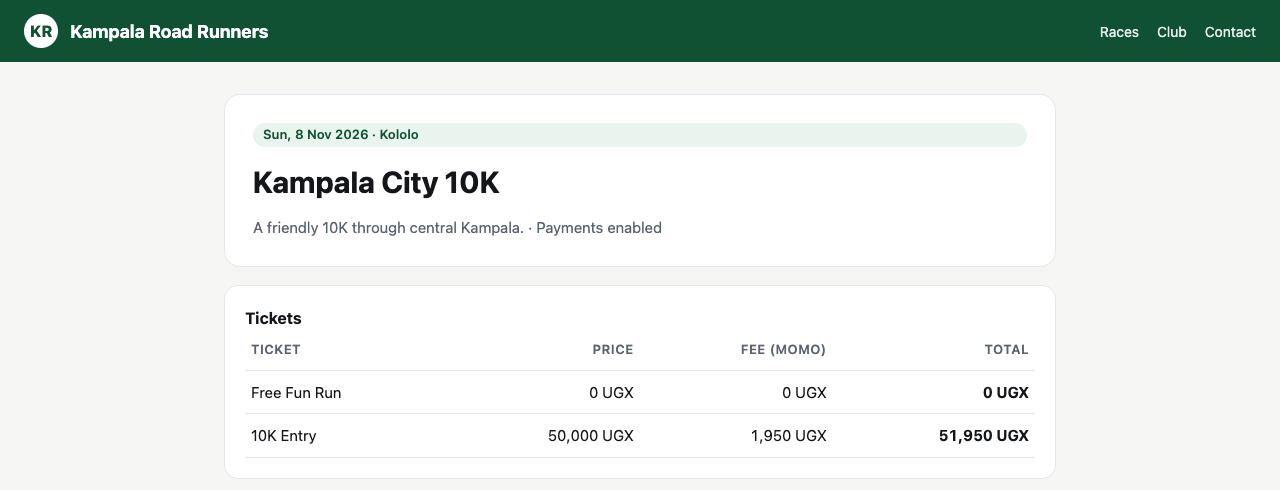Click the FEE (MOMO) column header

click(784, 350)
